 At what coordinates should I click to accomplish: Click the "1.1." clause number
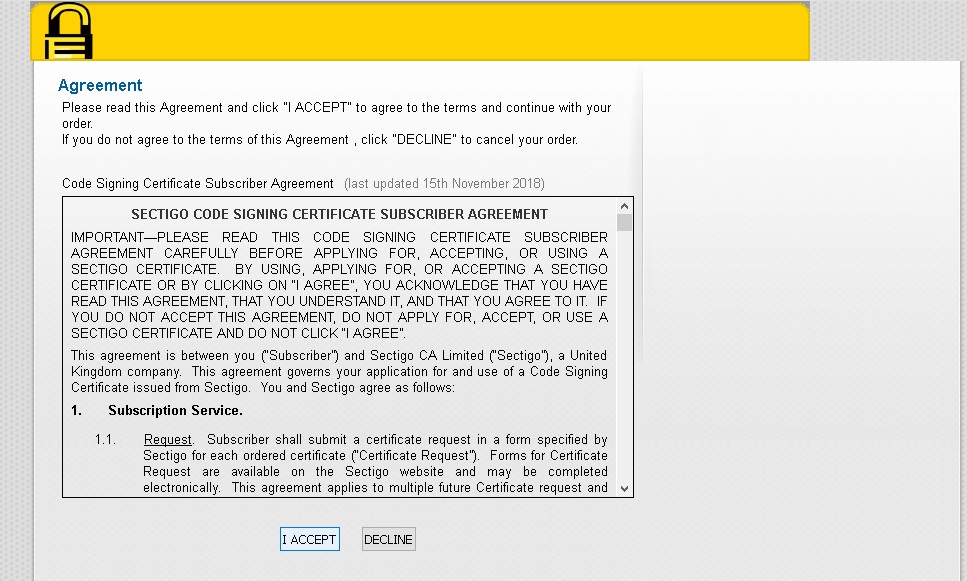106,440
